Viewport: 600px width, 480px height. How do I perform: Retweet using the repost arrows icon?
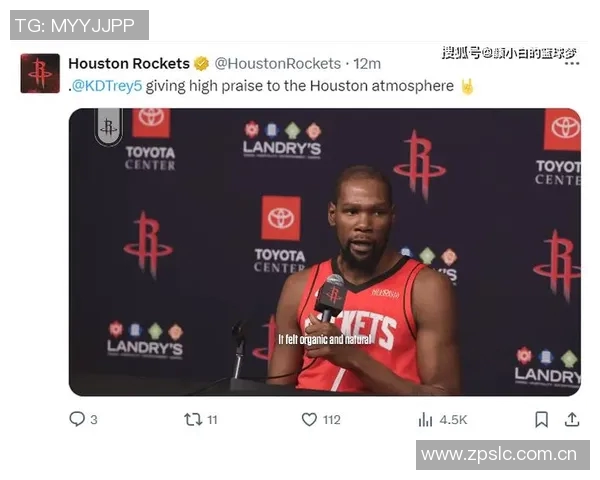[x=193, y=420]
